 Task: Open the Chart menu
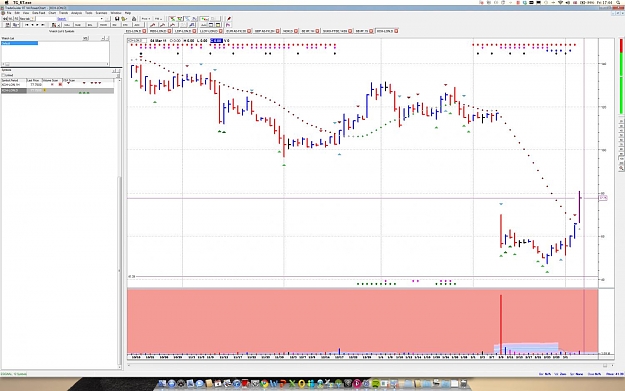[x=52, y=13]
